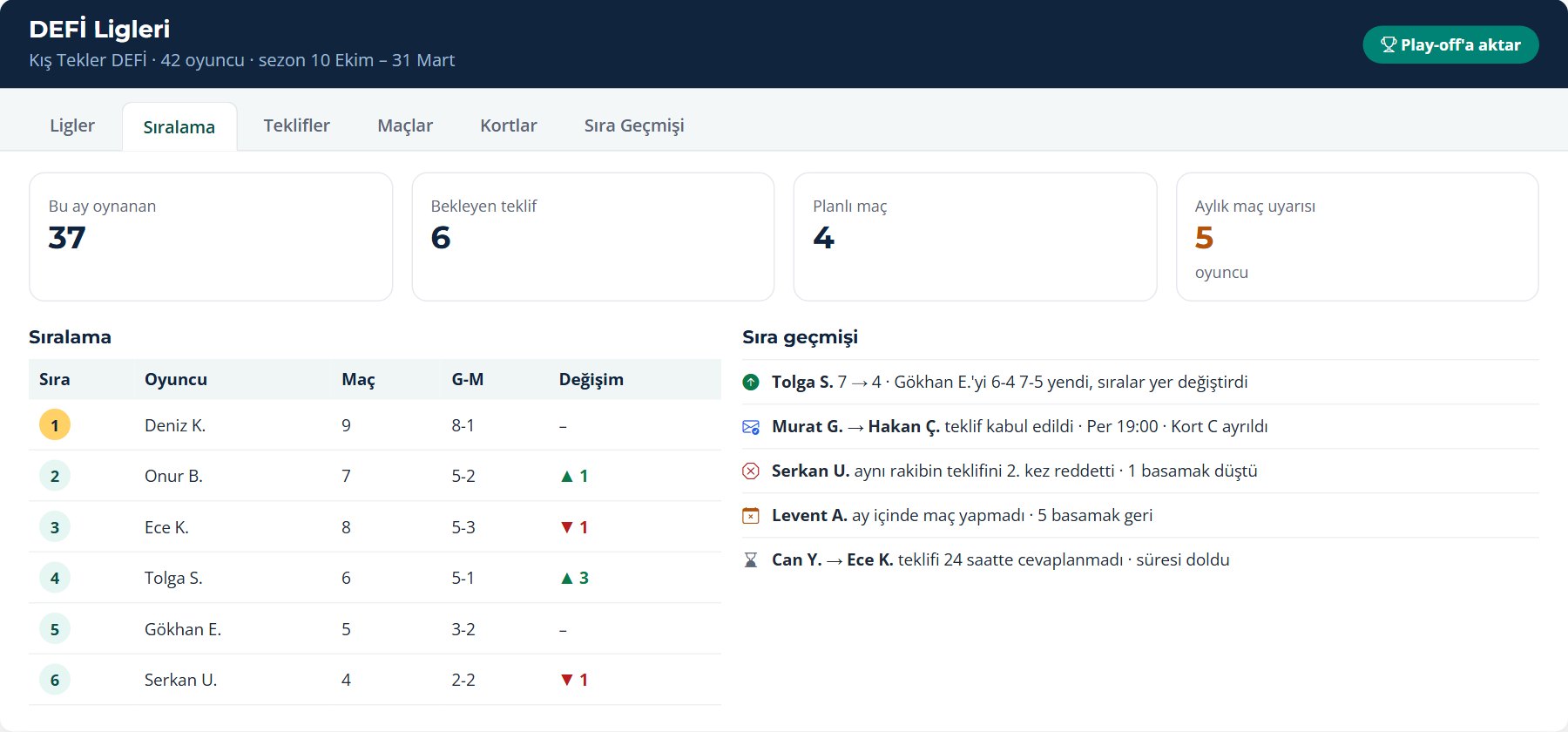The height and width of the screenshot is (732, 1568).
Task: Select player Gökhan E. in the table
Action: click(x=183, y=629)
